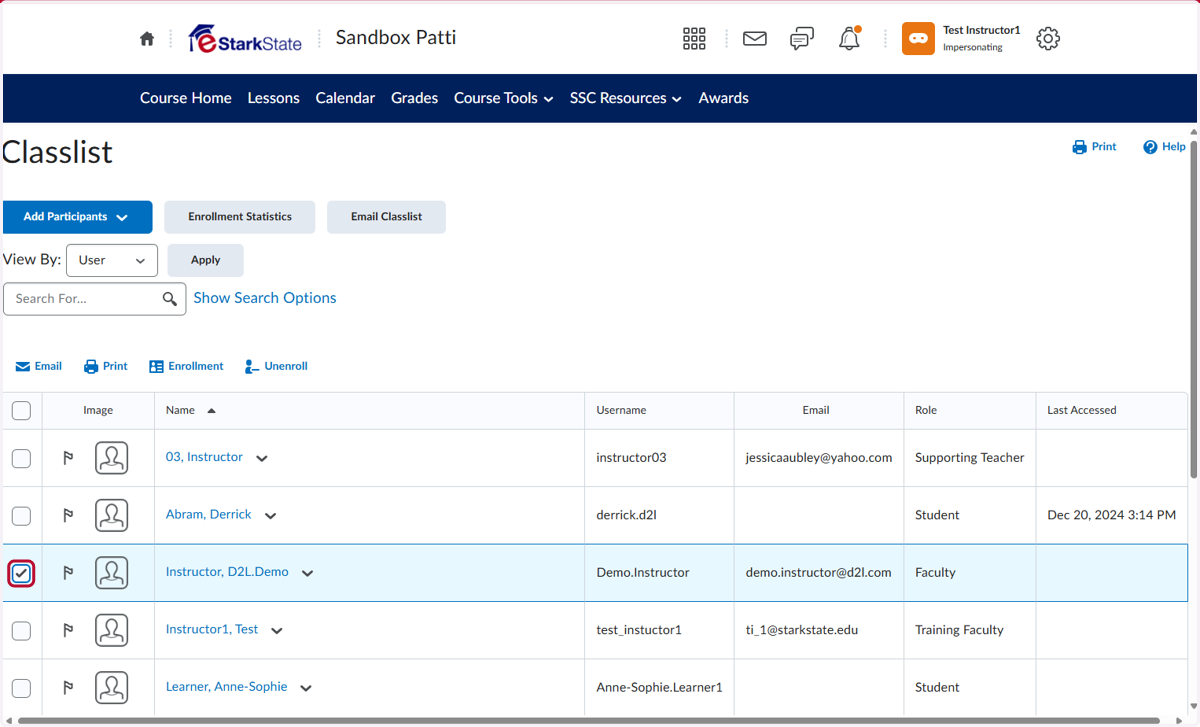Open admin tools gear icon
1200x727 pixels.
pos(1048,39)
